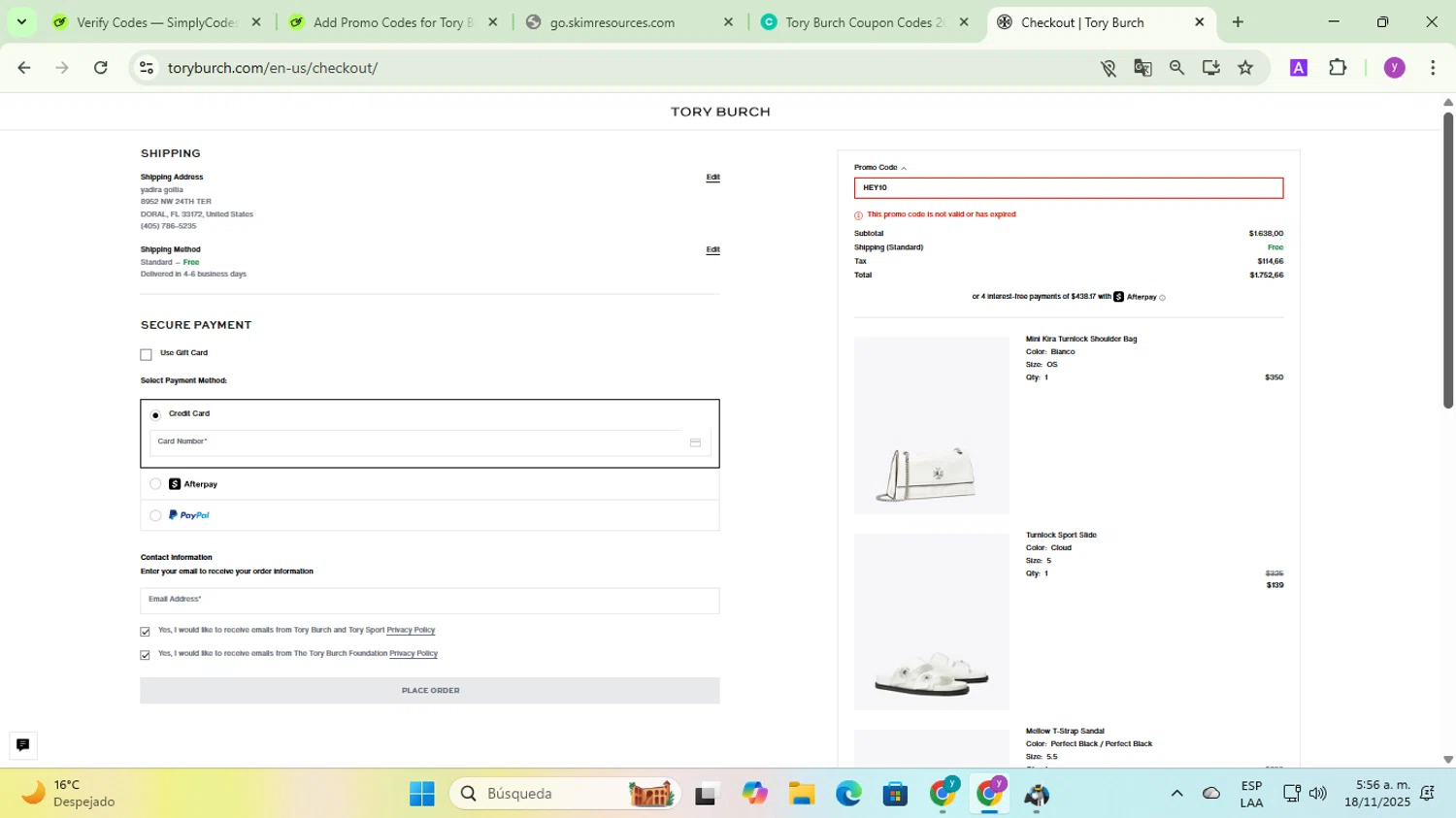
Task: Check the Use Gift Card box
Action: click(147, 354)
